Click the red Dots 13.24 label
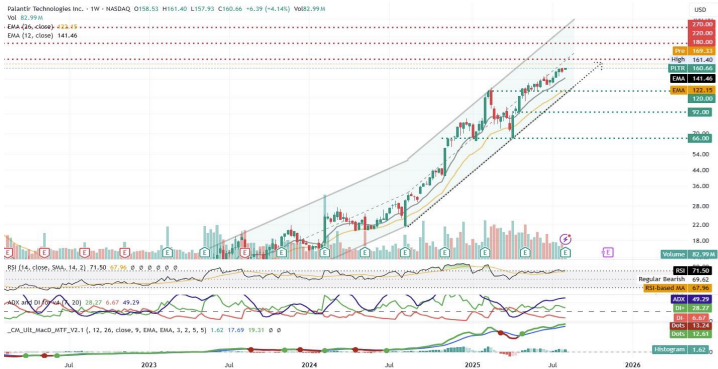Image resolution: width=718 pixels, height=369 pixels. tap(692, 326)
